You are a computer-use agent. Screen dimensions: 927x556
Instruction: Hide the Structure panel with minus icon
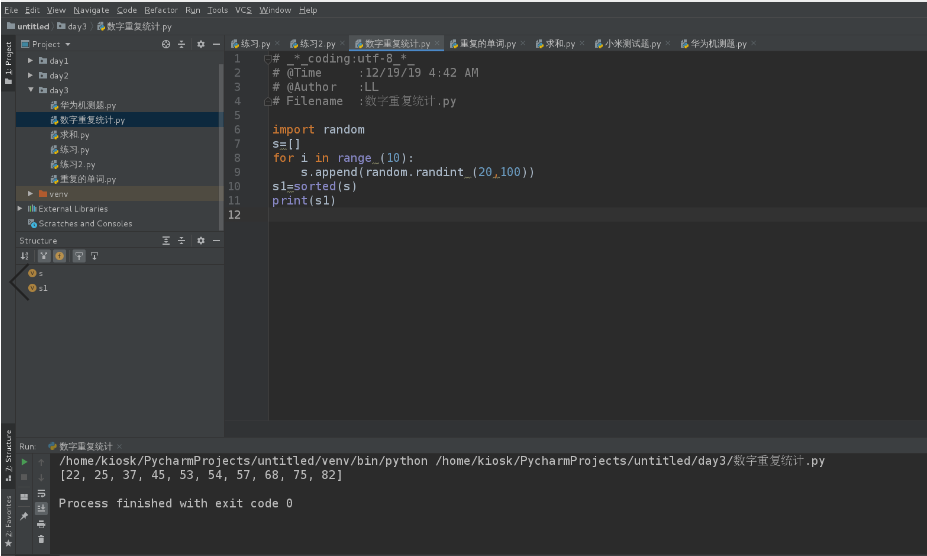(x=216, y=241)
